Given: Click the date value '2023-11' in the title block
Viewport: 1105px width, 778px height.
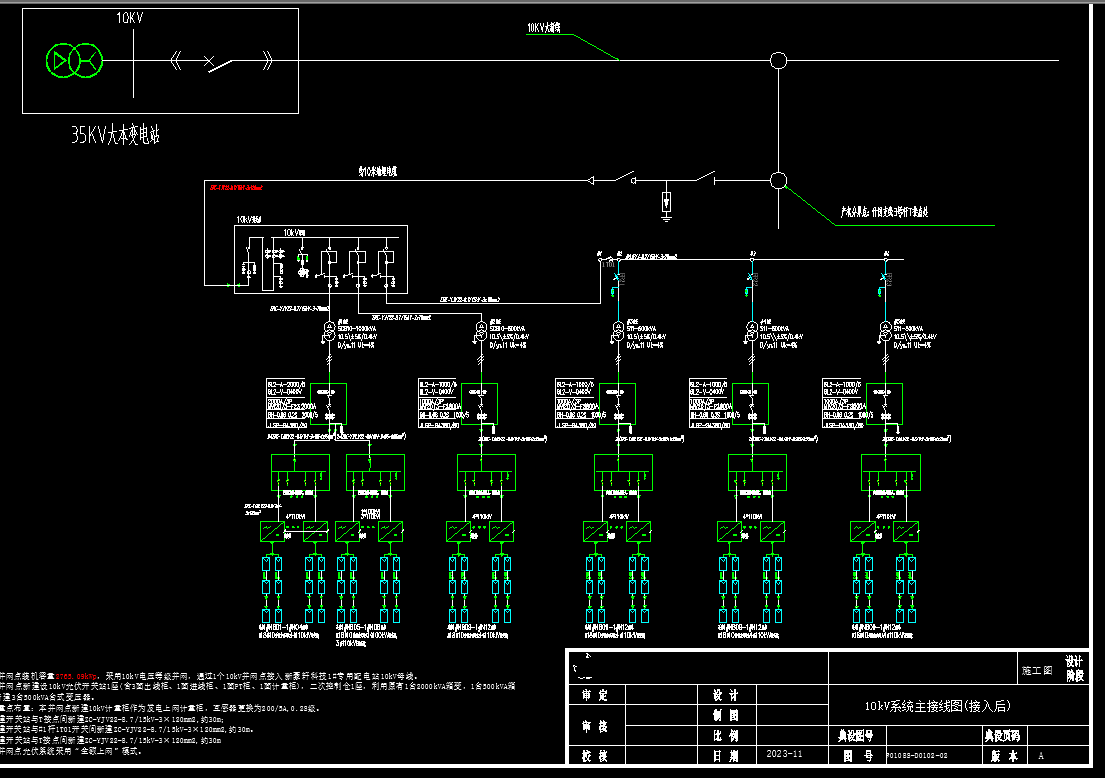Looking at the screenshot, I should pyautogui.click(x=784, y=754).
